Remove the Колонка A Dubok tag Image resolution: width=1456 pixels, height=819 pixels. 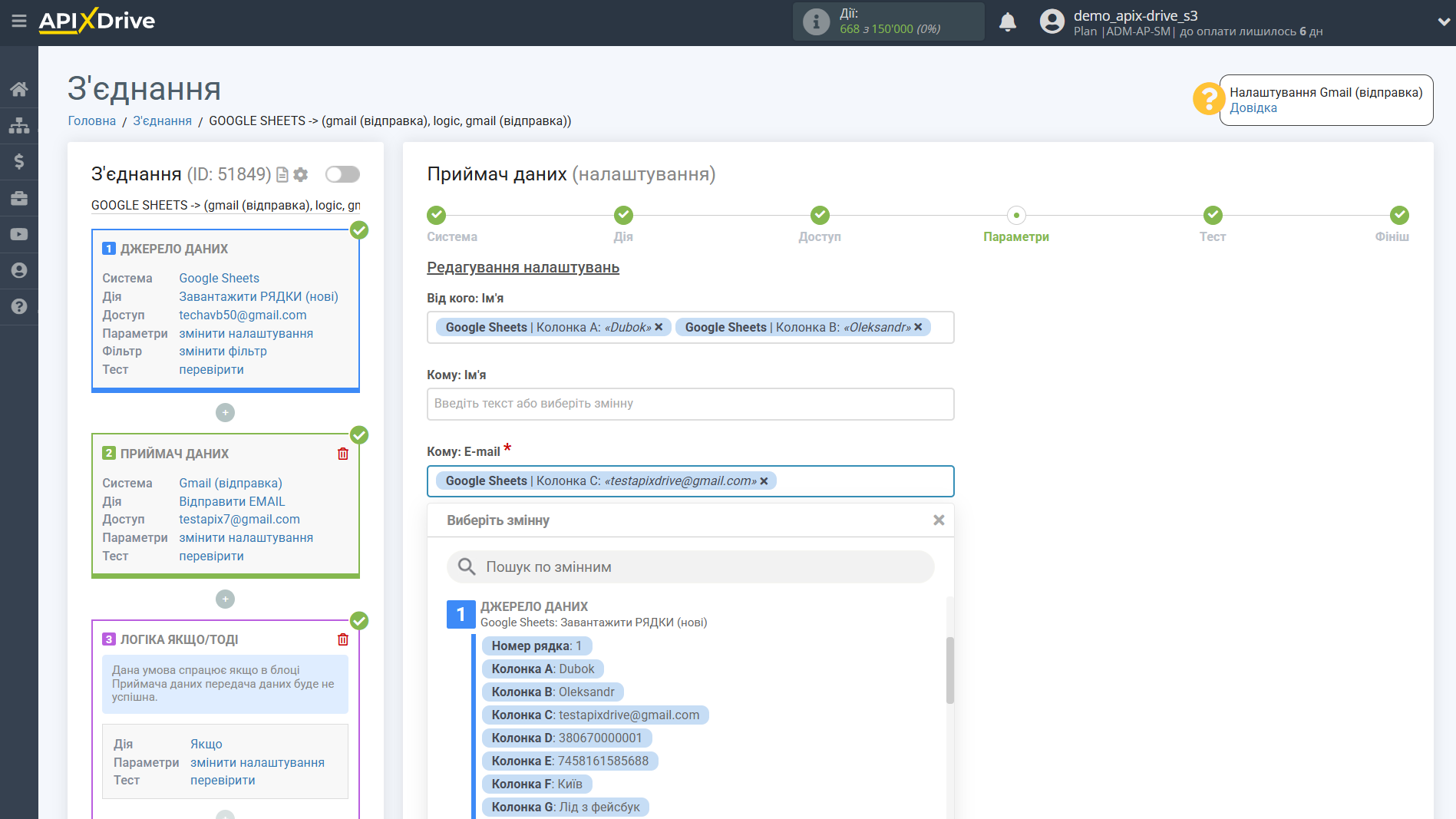point(659,327)
